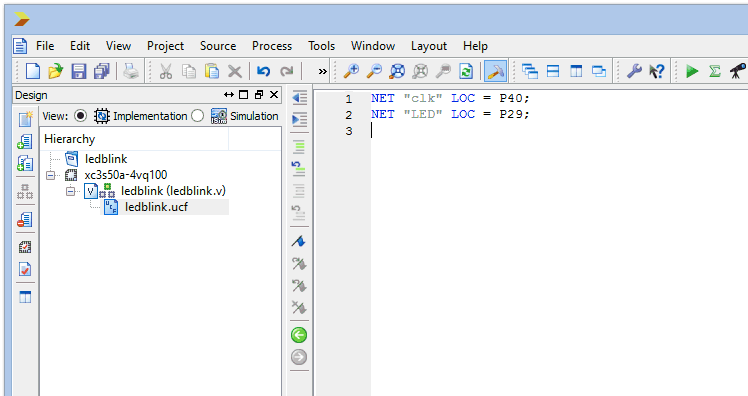This screenshot has height=396, width=748.
Task: Select ledblink (ledblink.v) module in hierarchy
Action: point(173,191)
